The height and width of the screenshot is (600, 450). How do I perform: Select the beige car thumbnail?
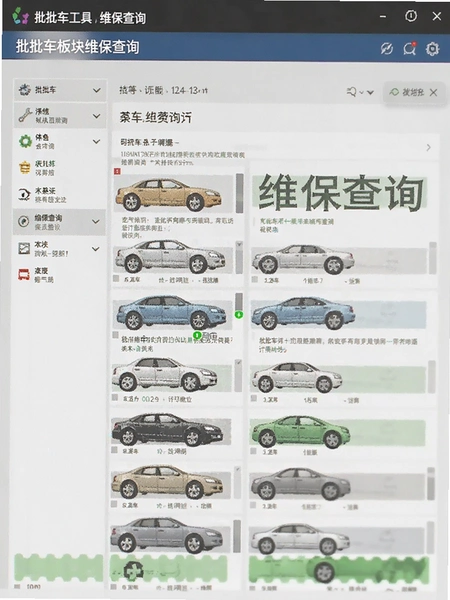point(167,482)
